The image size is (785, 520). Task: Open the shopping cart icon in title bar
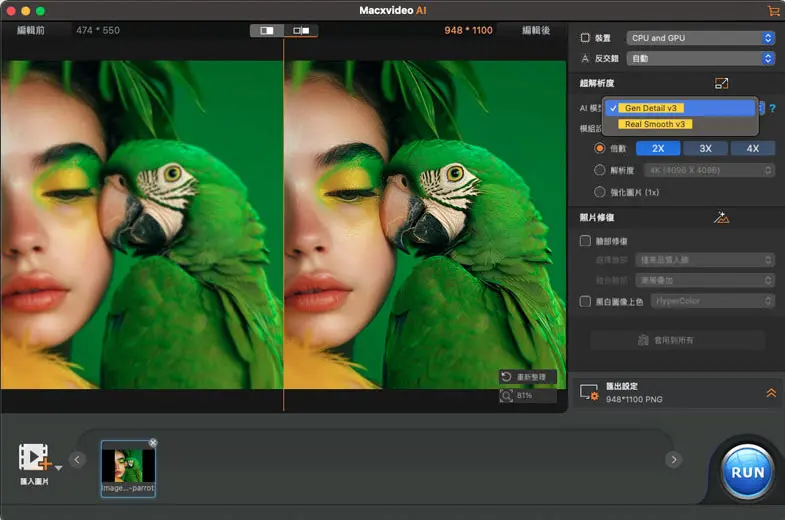point(773,10)
